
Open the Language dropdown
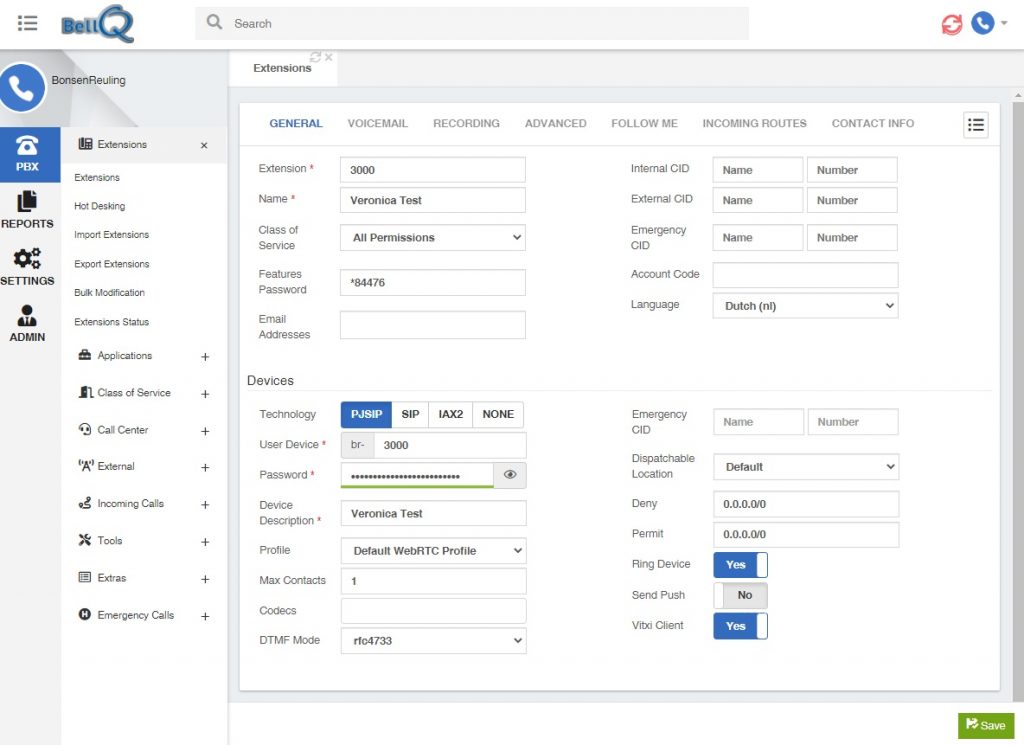pyautogui.click(x=805, y=306)
